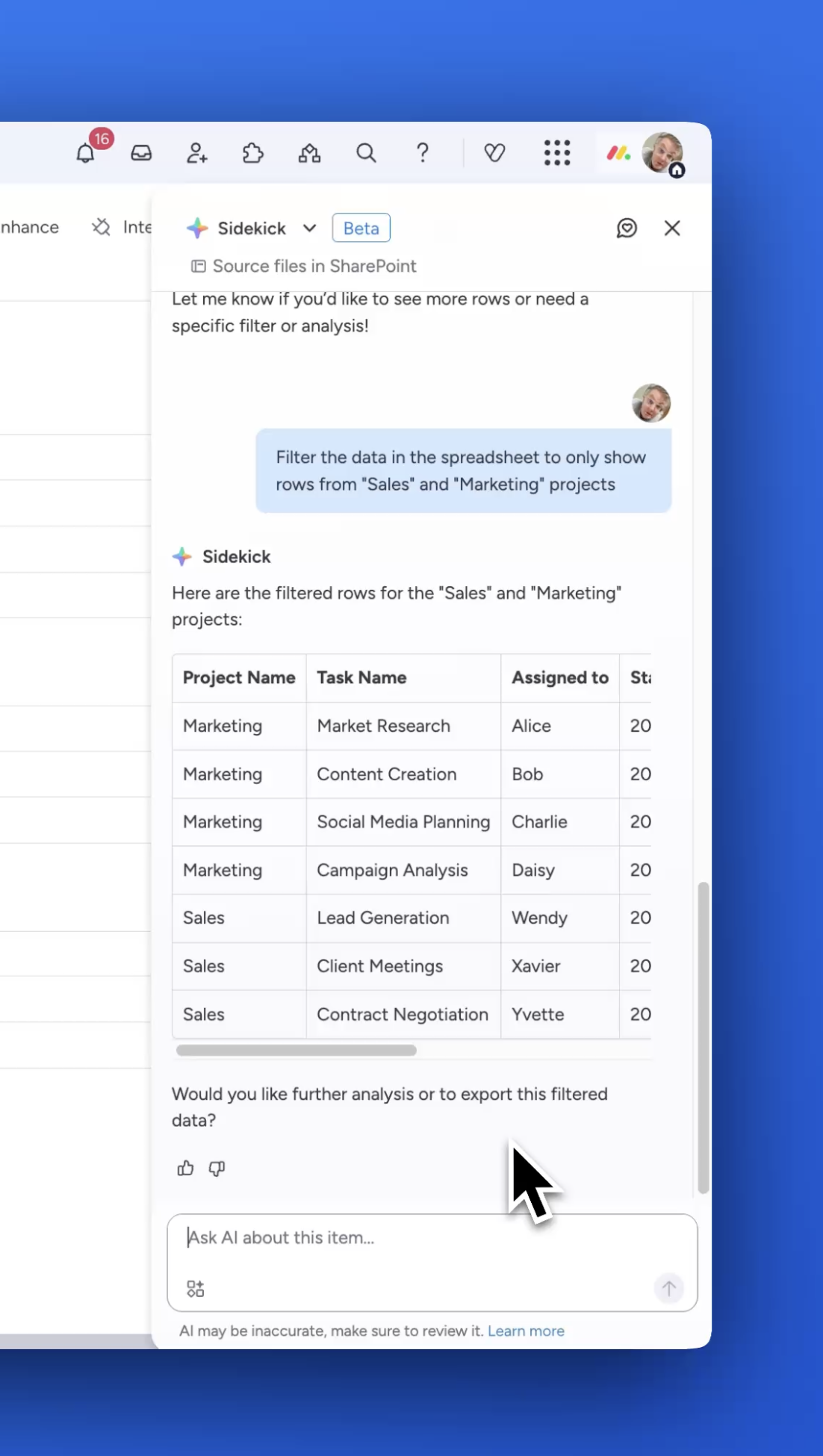The height and width of the screenshot is (1456, 823).
Task: Open the nine-dot apps grid
Action: click(x=557, y=153)
